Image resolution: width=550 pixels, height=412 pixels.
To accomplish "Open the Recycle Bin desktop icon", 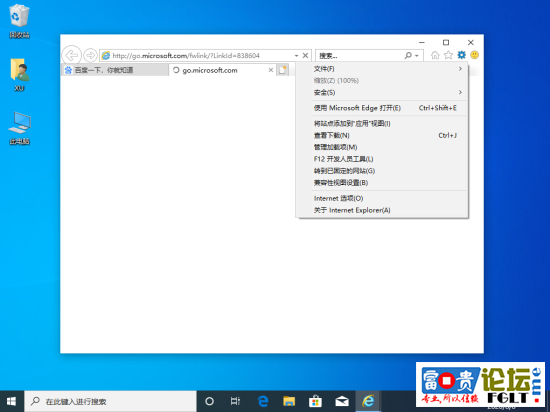I will click(19, 21).
